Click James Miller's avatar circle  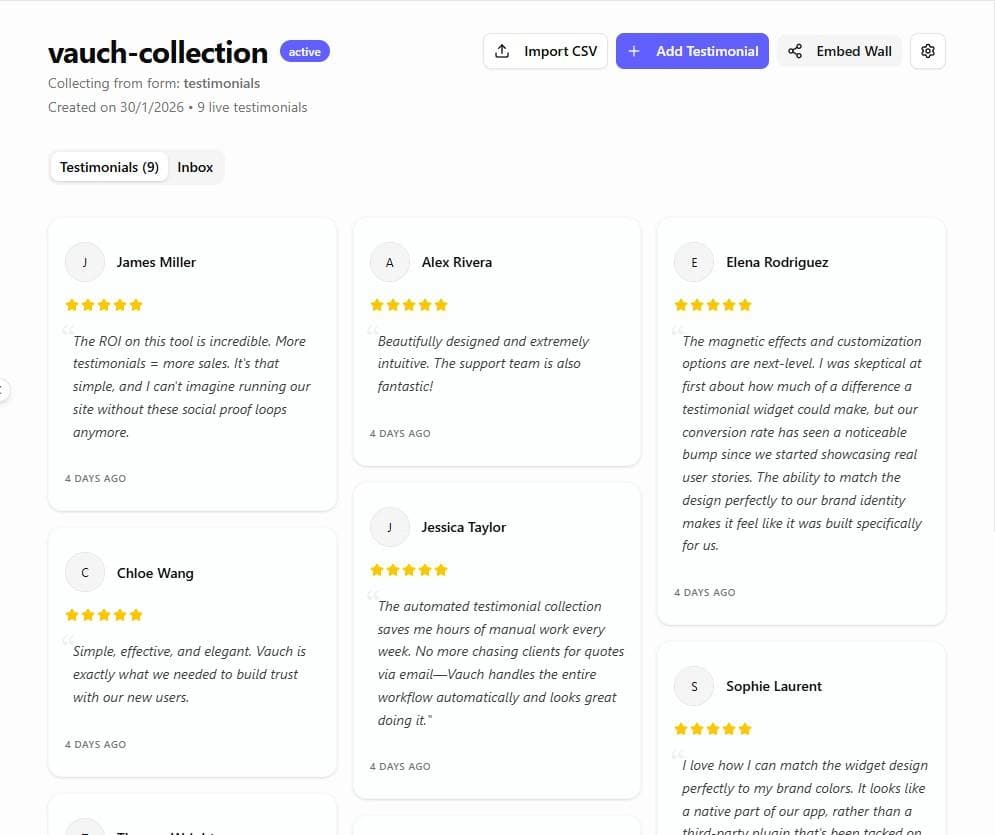pyautogui.click(x=85, y=262)
